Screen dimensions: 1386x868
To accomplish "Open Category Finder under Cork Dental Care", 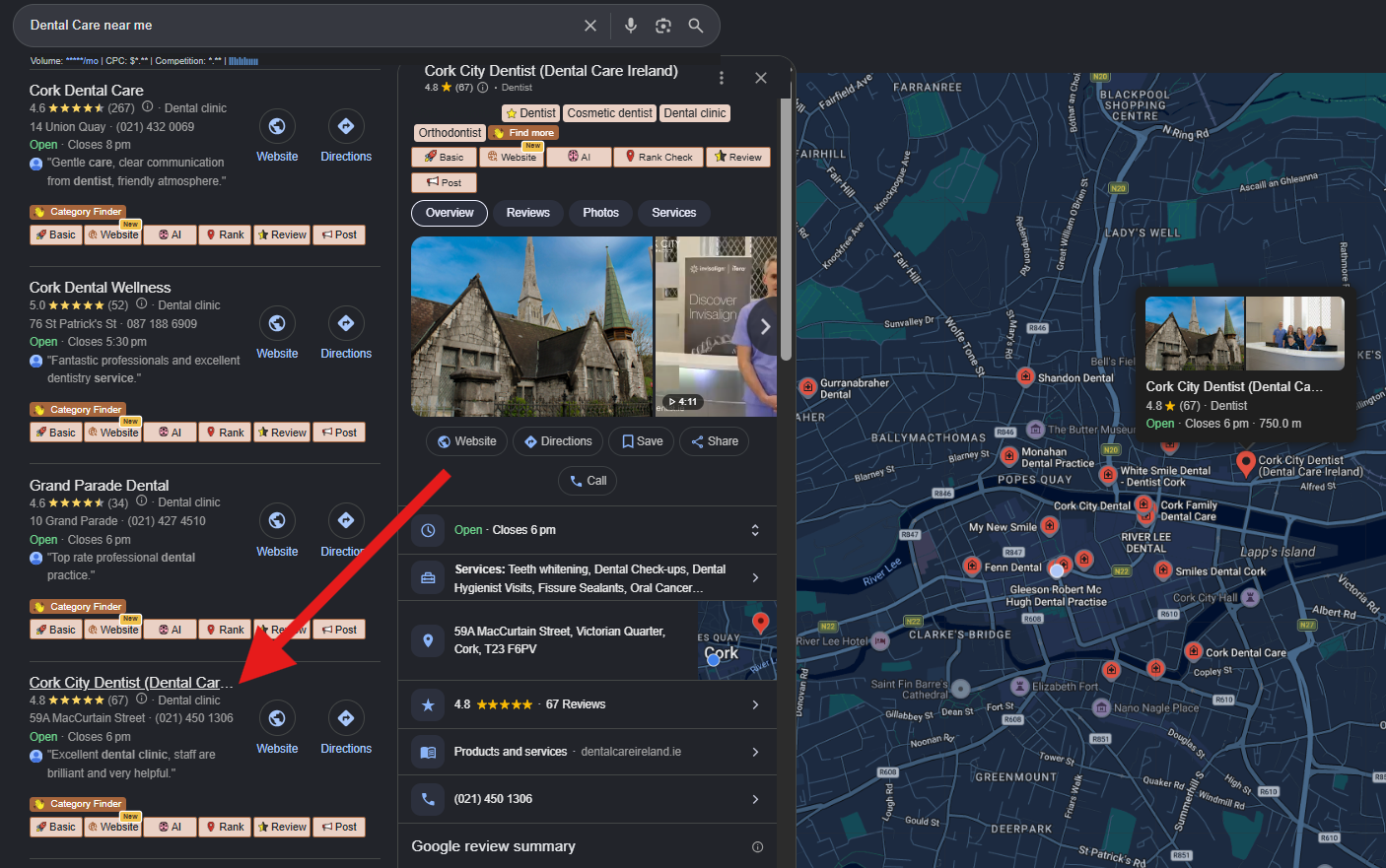I will click(x=78, y=212).
